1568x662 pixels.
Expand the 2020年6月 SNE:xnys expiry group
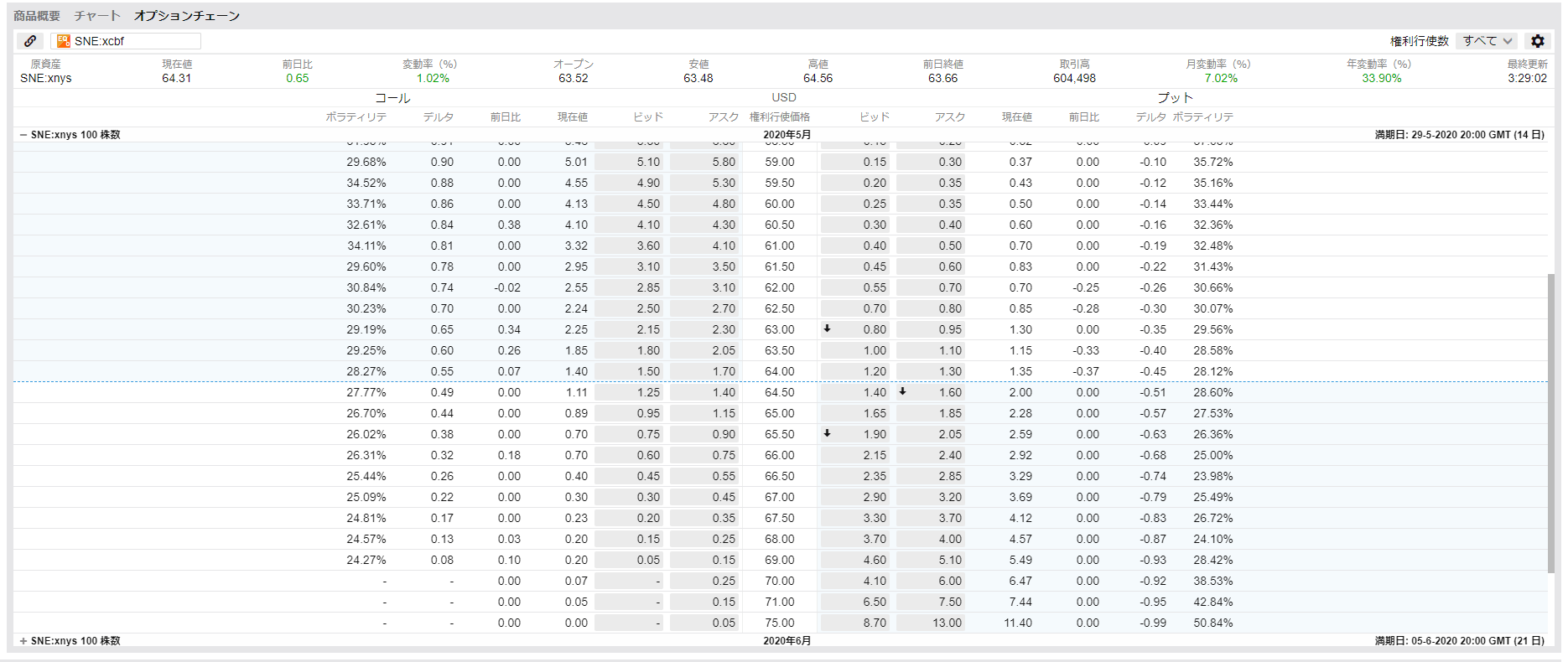(x=23, y=641)
